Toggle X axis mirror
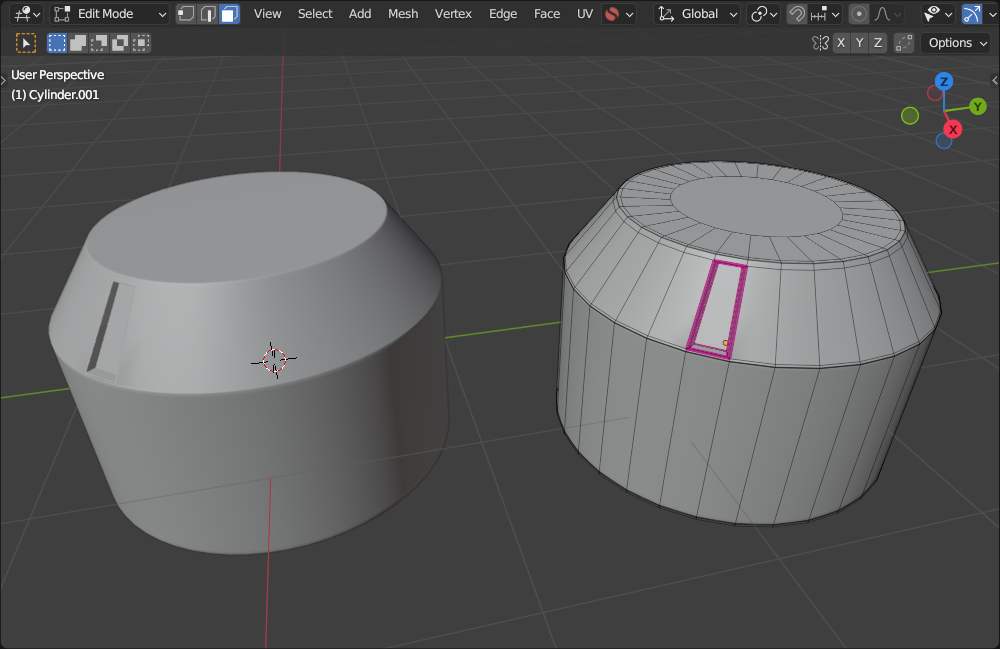This screenshot has width=1000, height=649. tap(841, 43)
